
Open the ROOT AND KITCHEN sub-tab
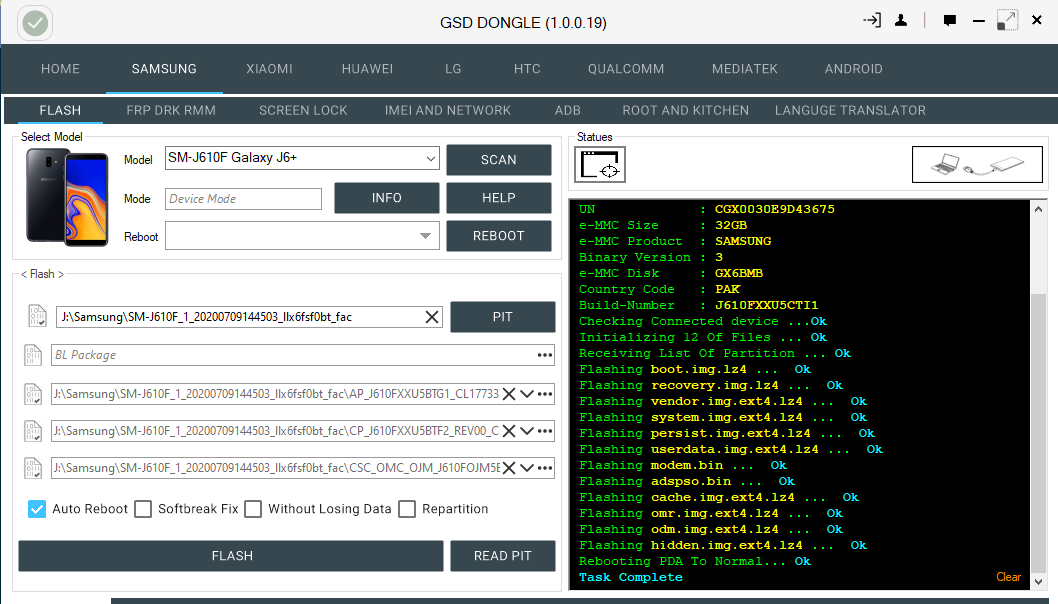click(686, 111)
